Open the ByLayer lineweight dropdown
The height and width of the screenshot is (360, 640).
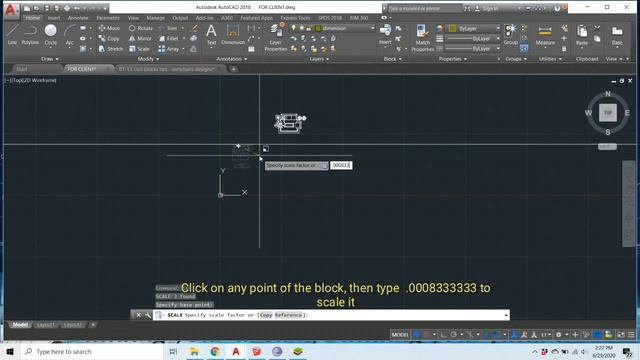click(473, 38)
